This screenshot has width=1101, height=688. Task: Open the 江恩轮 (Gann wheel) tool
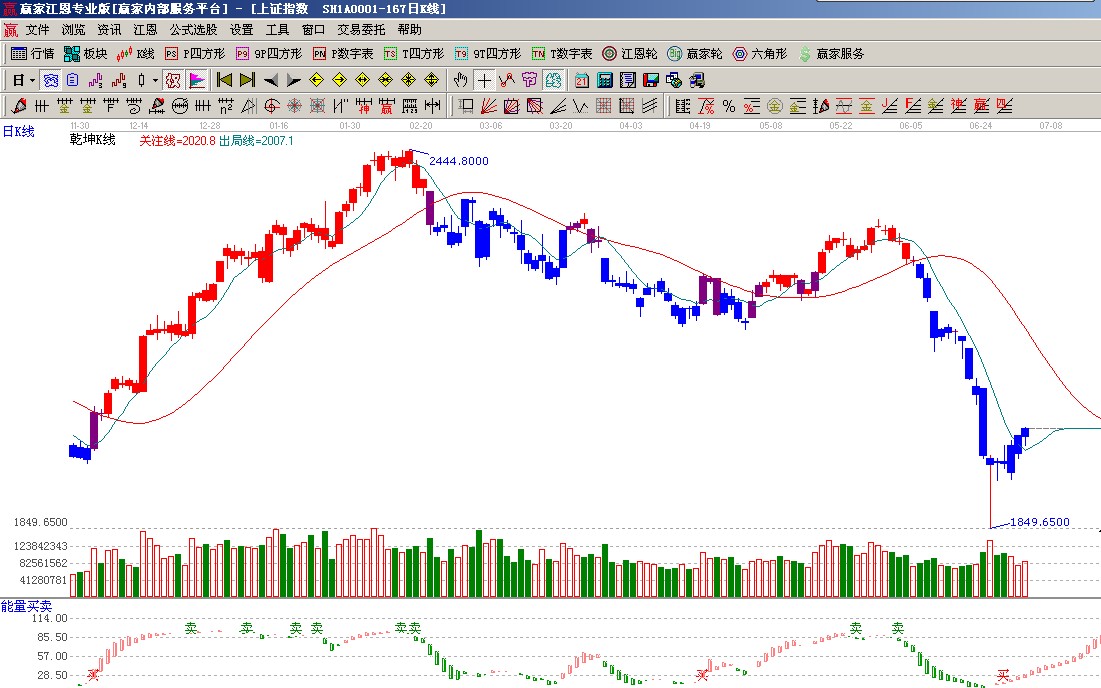(x=630, y=54)
